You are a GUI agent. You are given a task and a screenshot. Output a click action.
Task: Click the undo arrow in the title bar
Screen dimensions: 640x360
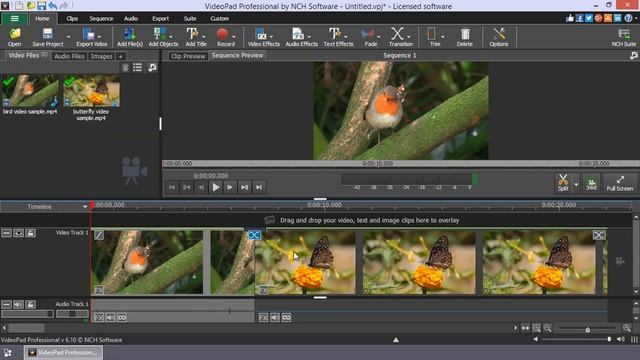pyautogui.click(x=53, y=6)
